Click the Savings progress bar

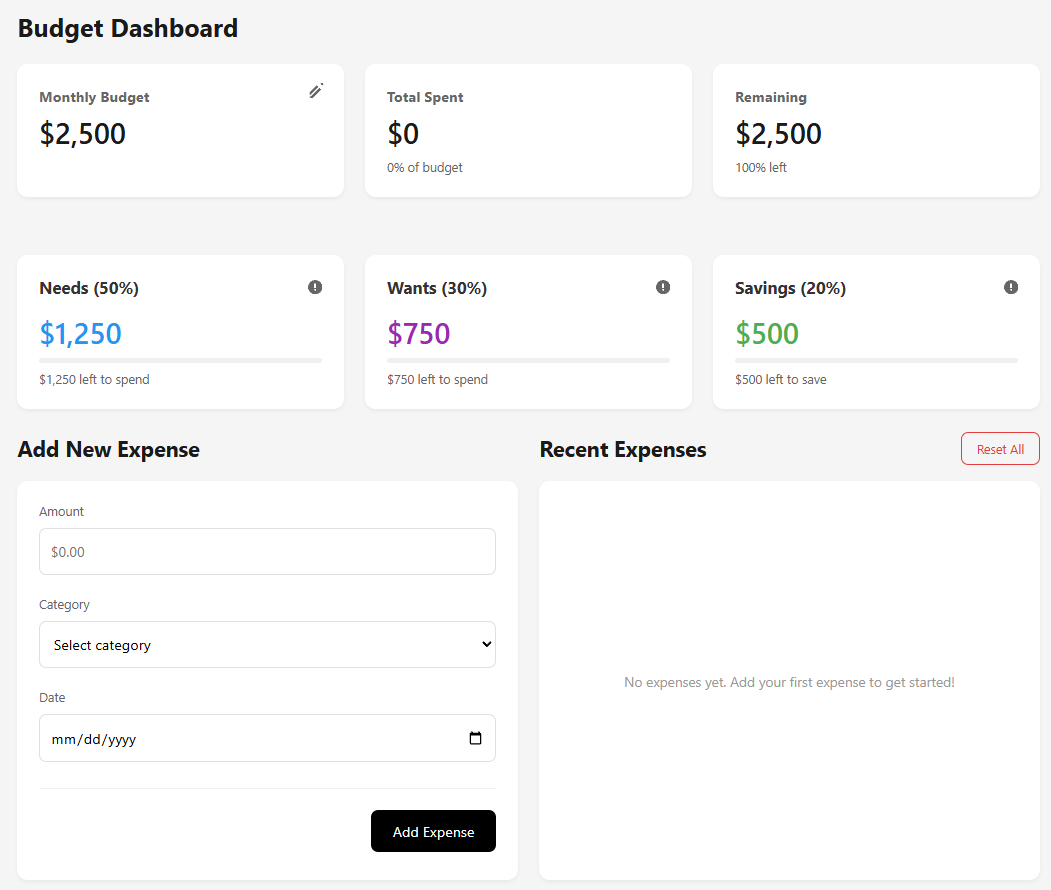(x=876, y=360)
